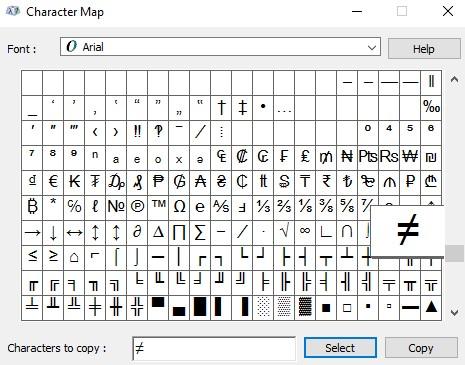Pick the care of ℅ symbol
Screen dimensions: 465x365
(74, 208)
